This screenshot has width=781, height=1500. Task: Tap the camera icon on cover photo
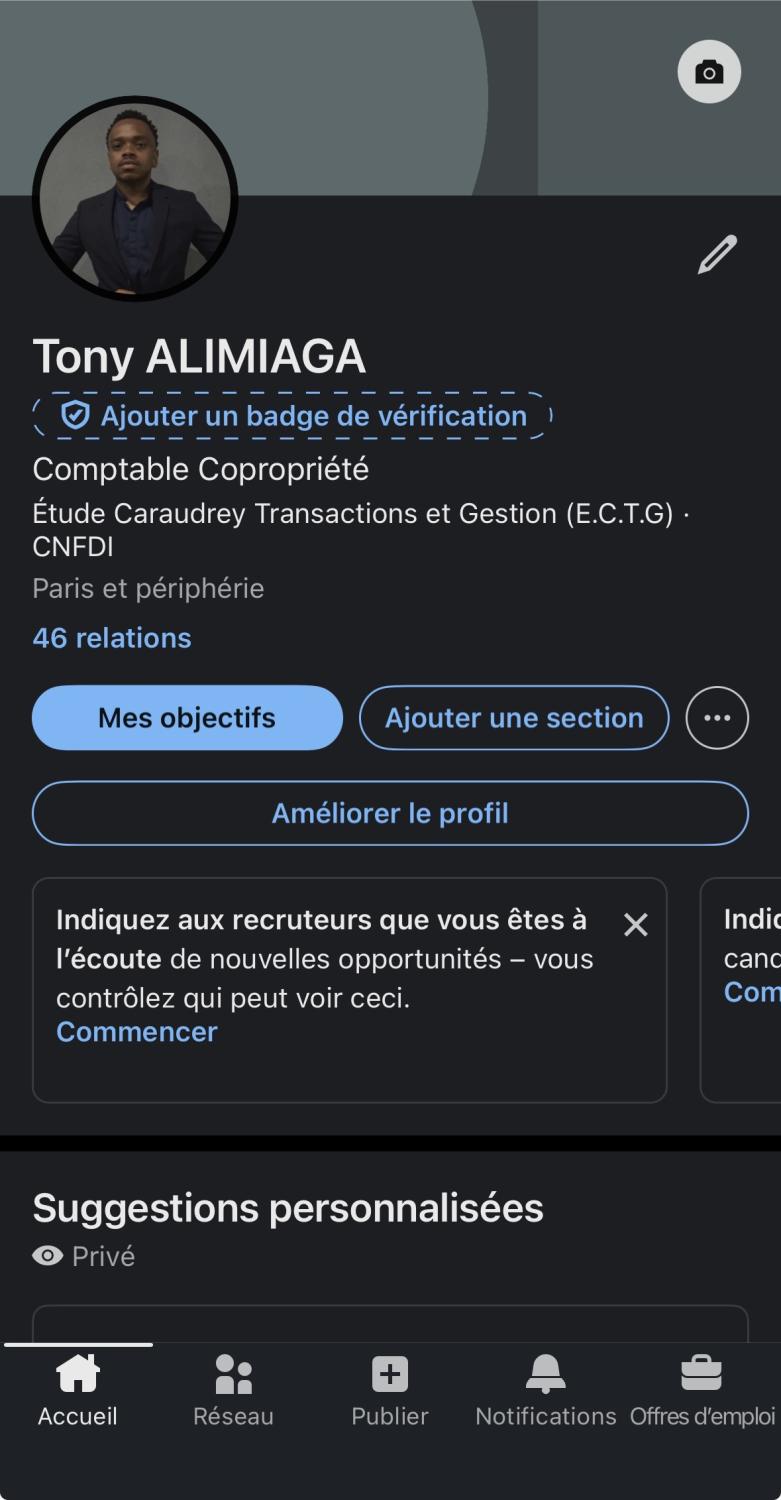(709, 72)
